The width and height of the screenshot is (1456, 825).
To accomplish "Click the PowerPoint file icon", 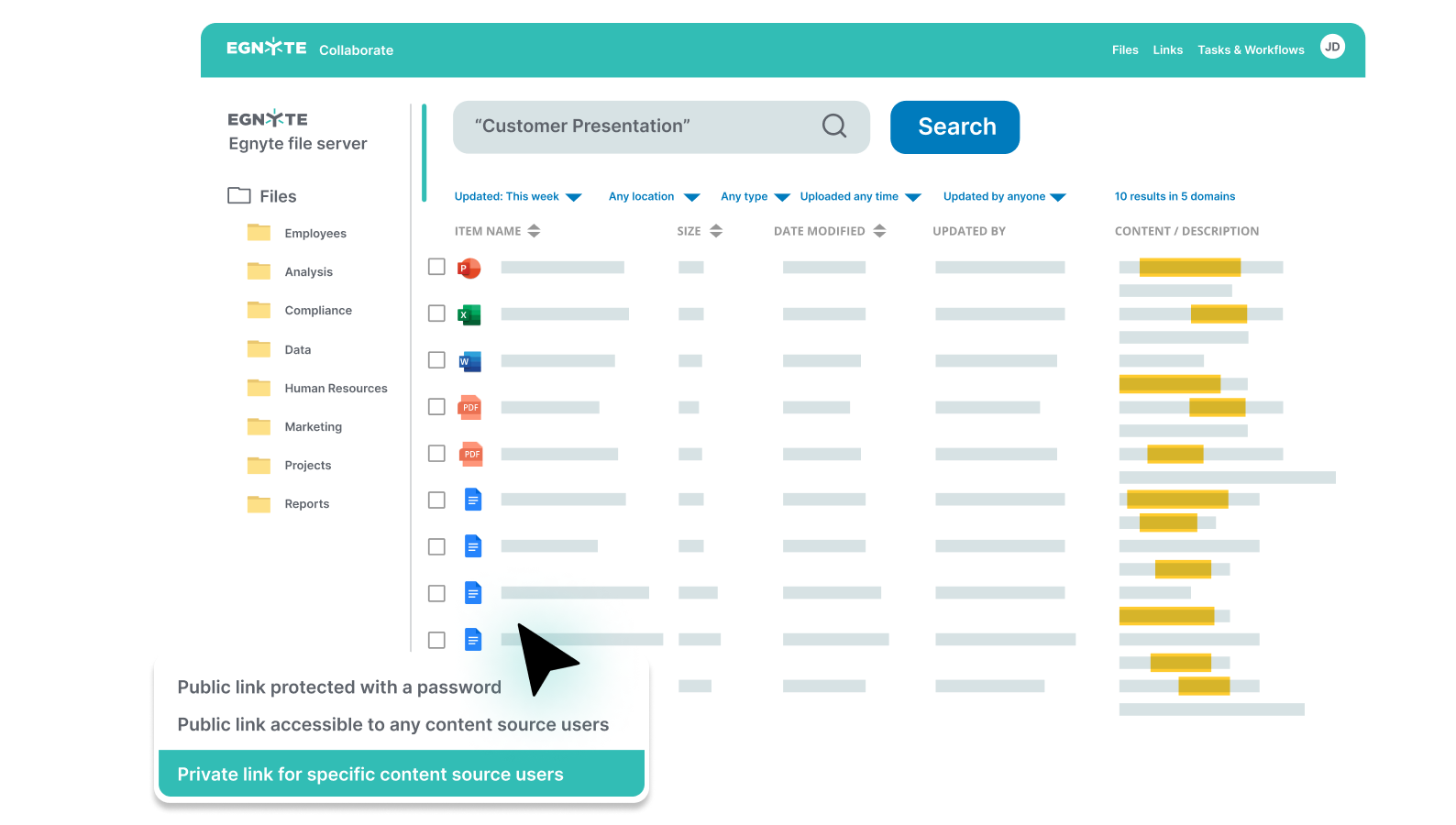I will 469,268.
